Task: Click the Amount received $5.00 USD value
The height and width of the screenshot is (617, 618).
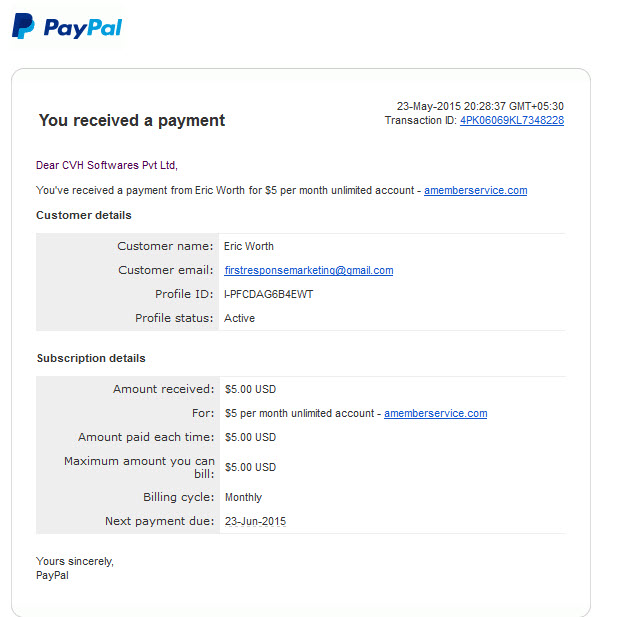Action: point(250,389)
